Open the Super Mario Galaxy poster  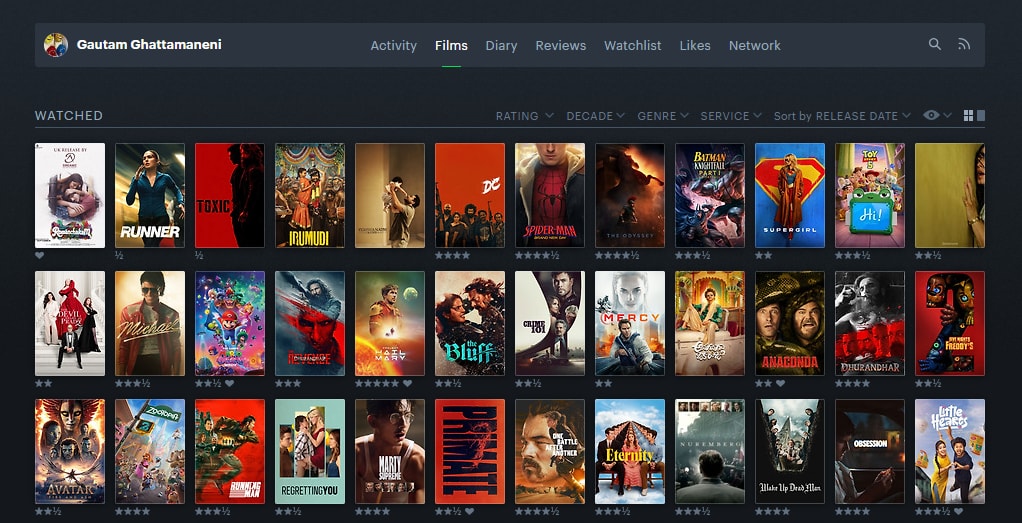(x=229, y=323)
